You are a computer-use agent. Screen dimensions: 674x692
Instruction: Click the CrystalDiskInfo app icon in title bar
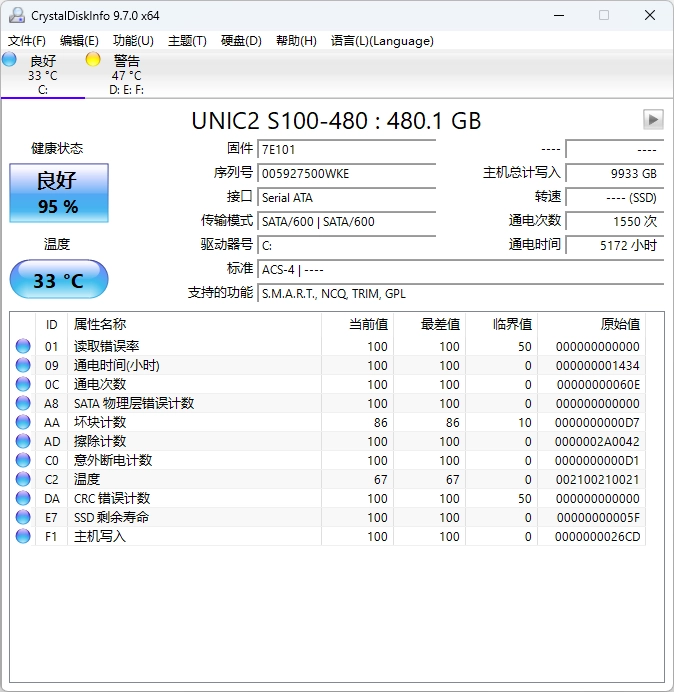coord(17,15)
